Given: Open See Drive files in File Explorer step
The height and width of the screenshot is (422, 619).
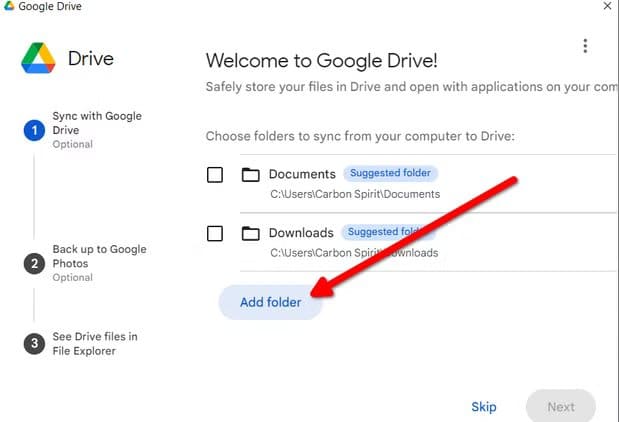Looking at the screenshot, I should click(95, 343).
